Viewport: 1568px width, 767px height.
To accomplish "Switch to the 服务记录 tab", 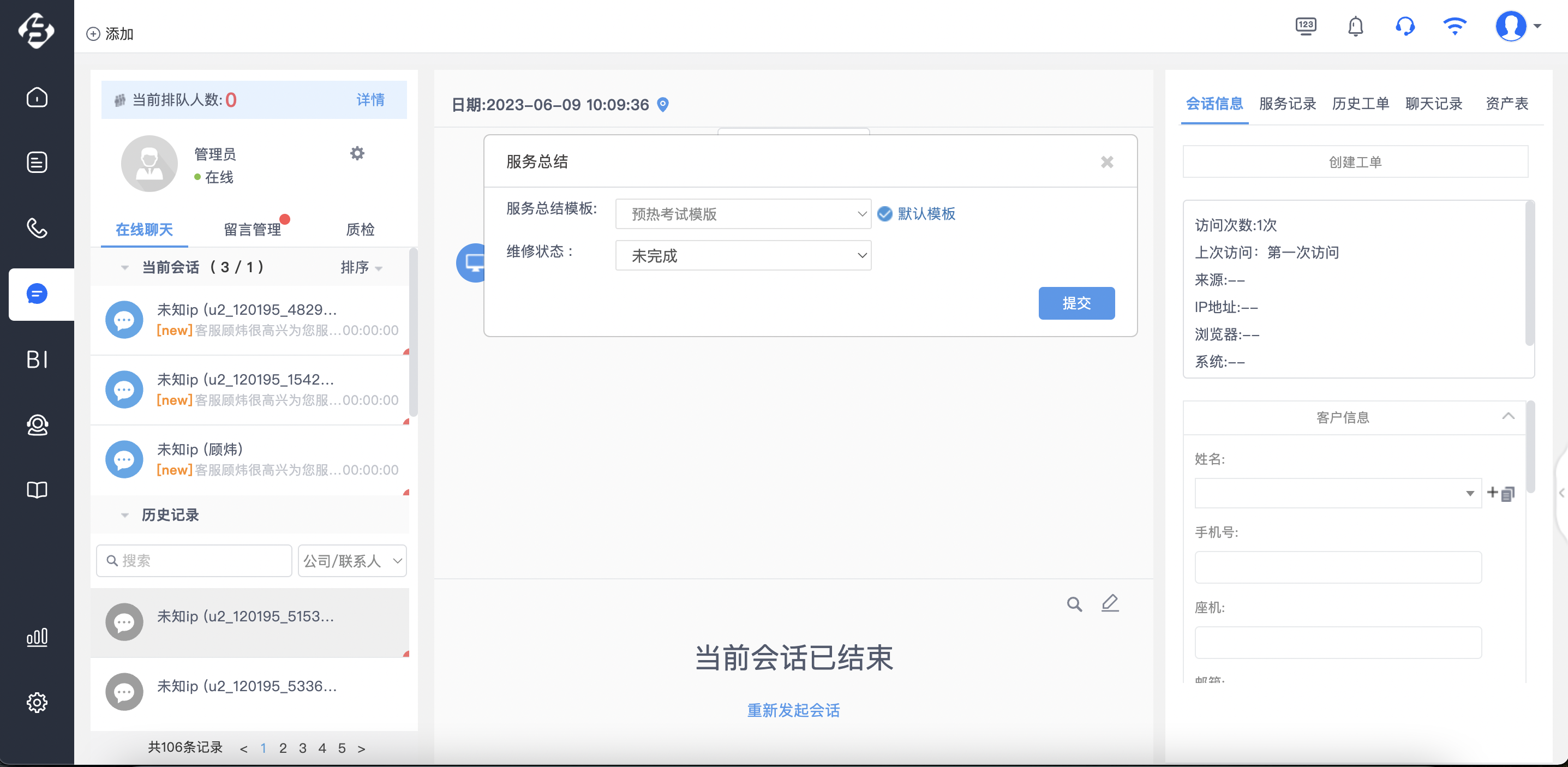I will pos(1288,104).
